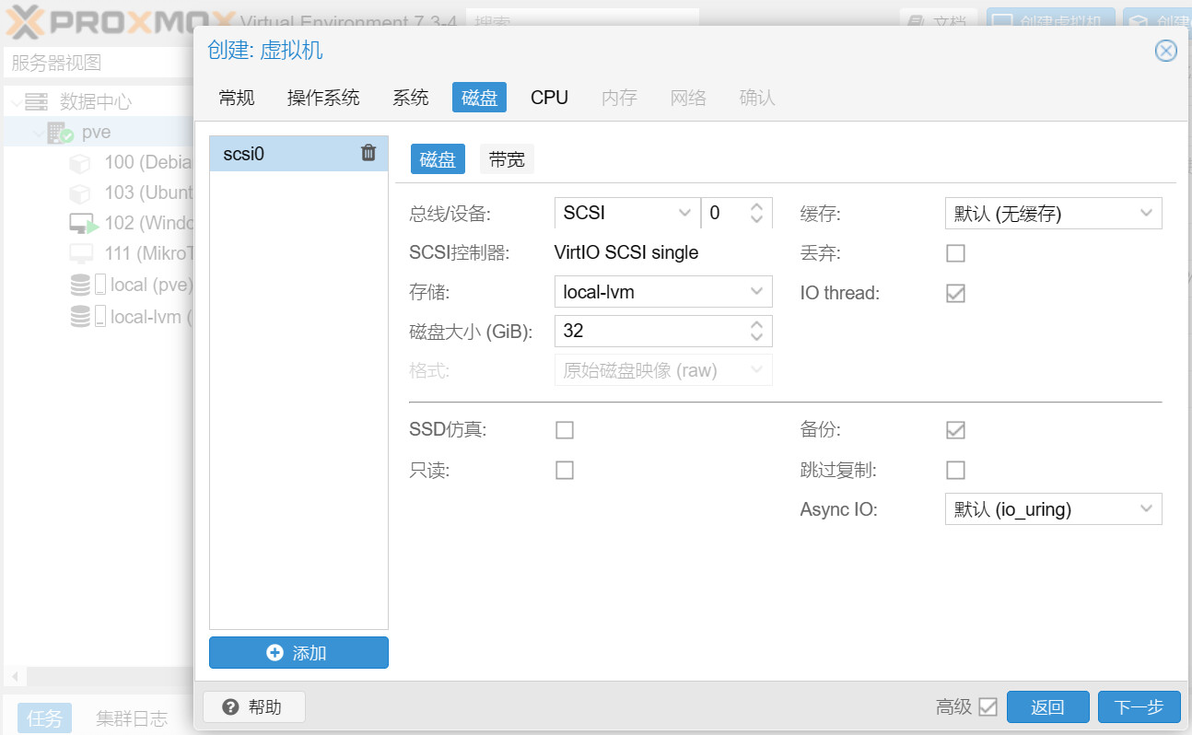
Task: Click the 帮助 help button
Action: [x=254, y=707]
